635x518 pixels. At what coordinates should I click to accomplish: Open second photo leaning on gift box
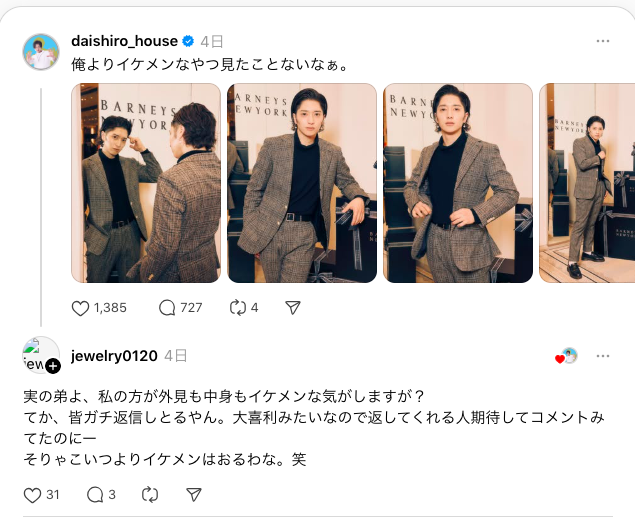click(302, 183)
